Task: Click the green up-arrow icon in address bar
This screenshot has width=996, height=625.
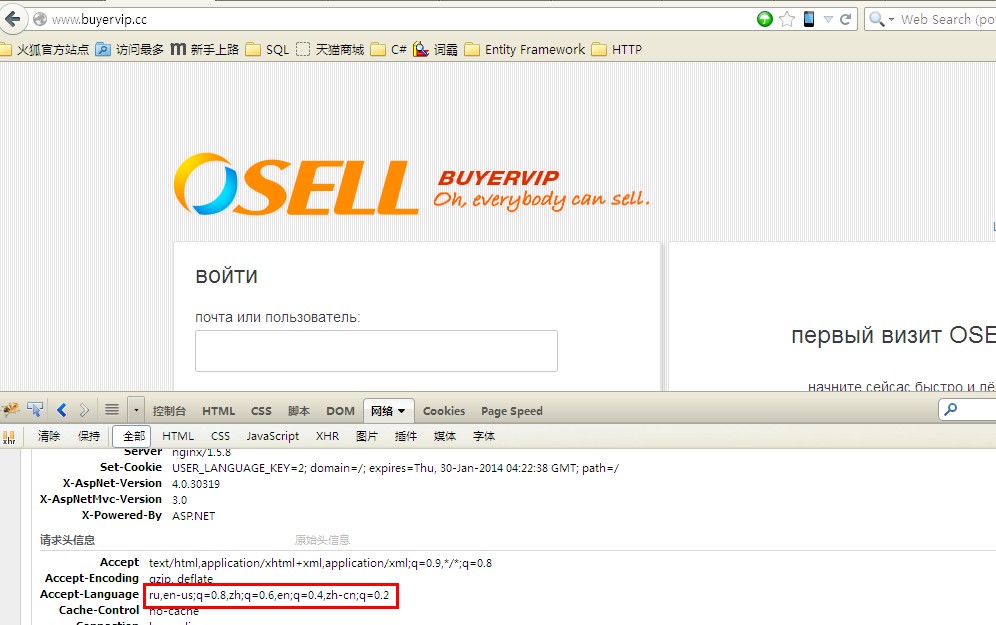Action: coord(765,19)
